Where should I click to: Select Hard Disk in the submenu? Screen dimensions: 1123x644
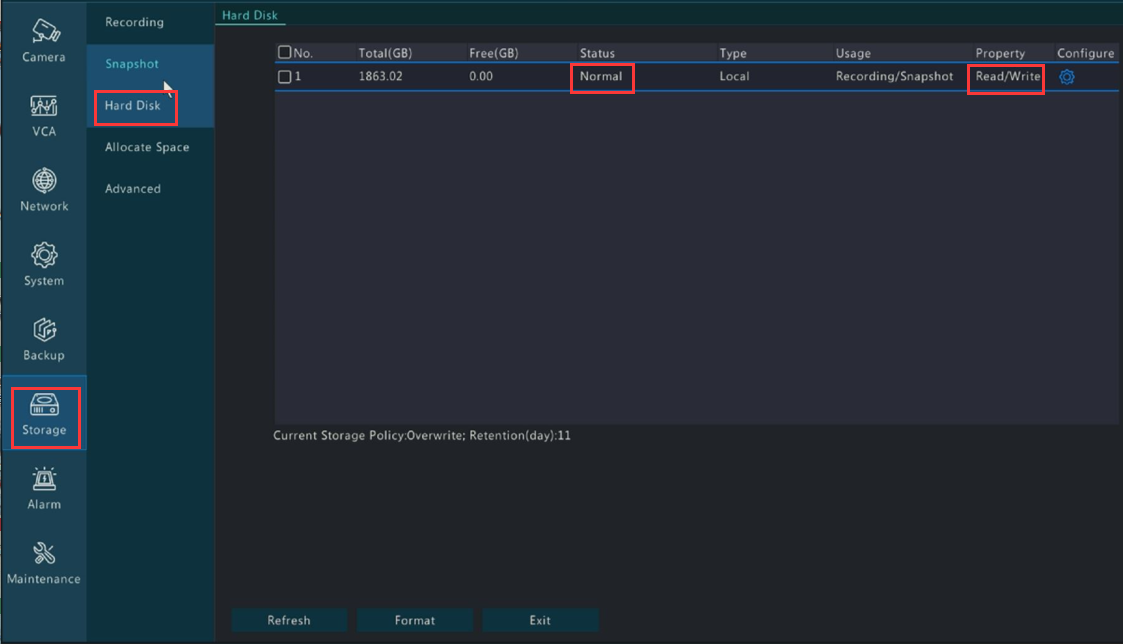133,106
